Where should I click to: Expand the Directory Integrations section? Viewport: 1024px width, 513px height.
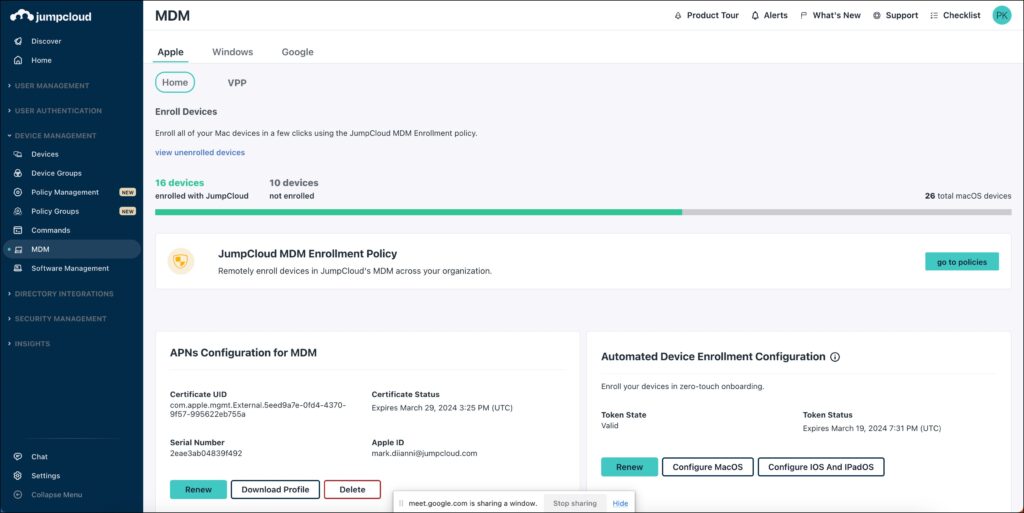point(64,294)
